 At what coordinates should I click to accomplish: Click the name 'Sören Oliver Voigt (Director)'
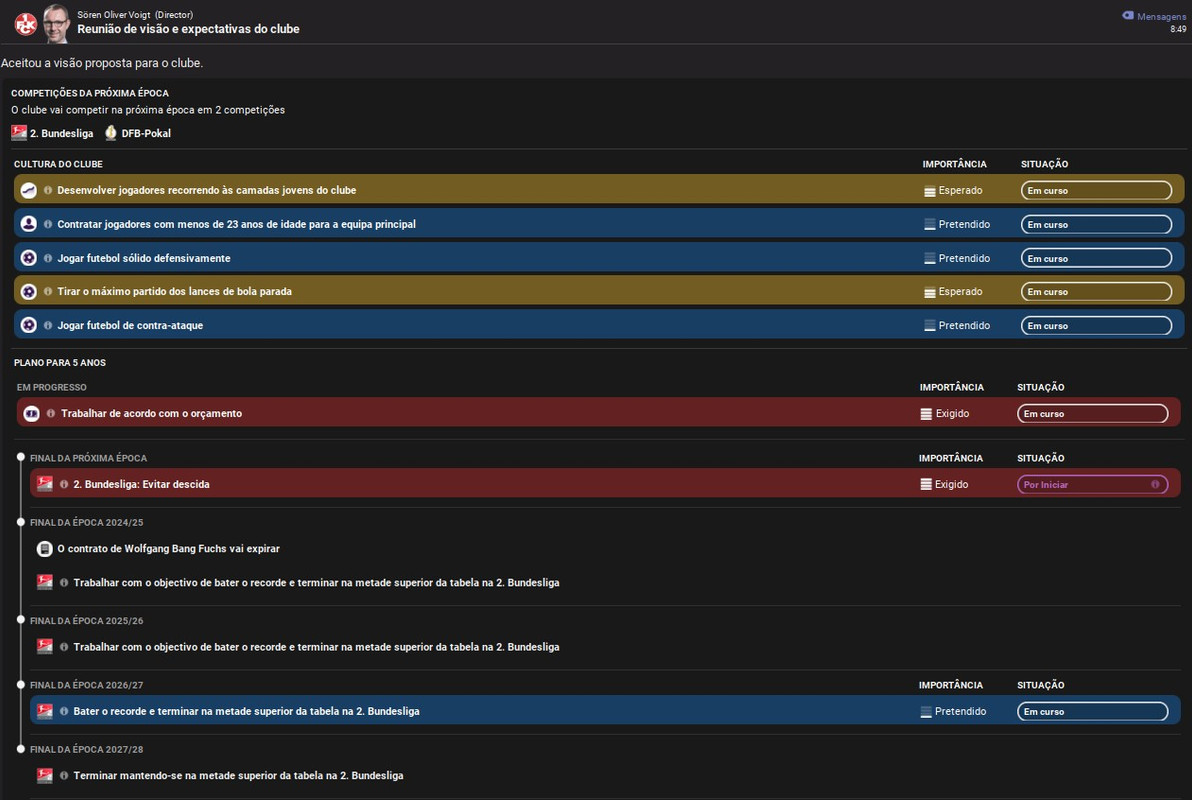(x=135, y=14)
